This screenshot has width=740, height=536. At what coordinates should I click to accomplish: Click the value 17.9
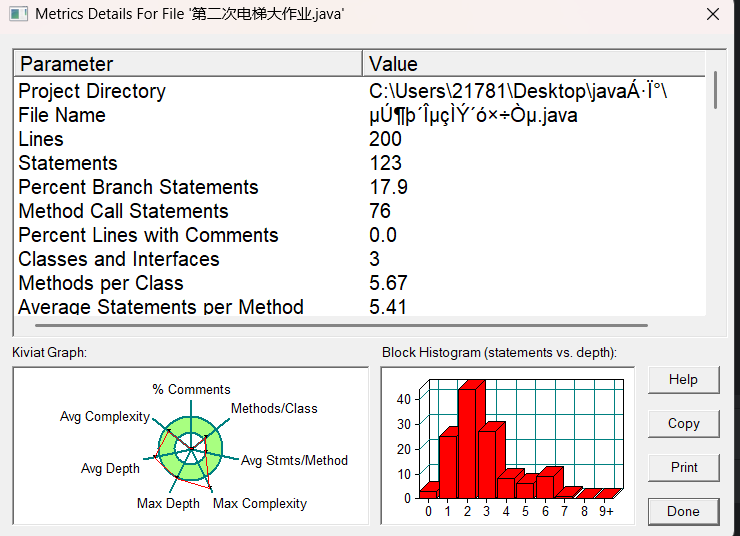pos(388,187)
